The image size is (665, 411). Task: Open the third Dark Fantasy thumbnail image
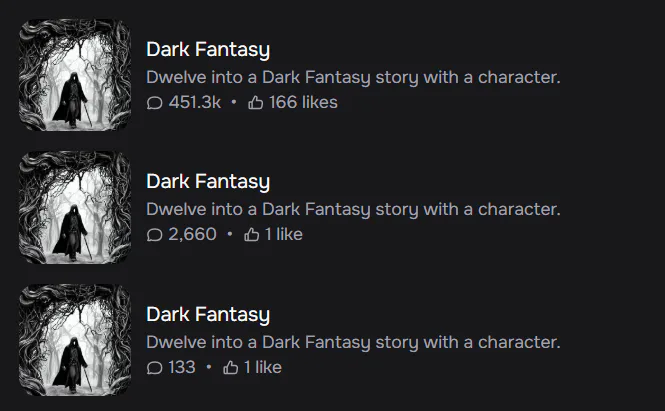tap(75, 340)
